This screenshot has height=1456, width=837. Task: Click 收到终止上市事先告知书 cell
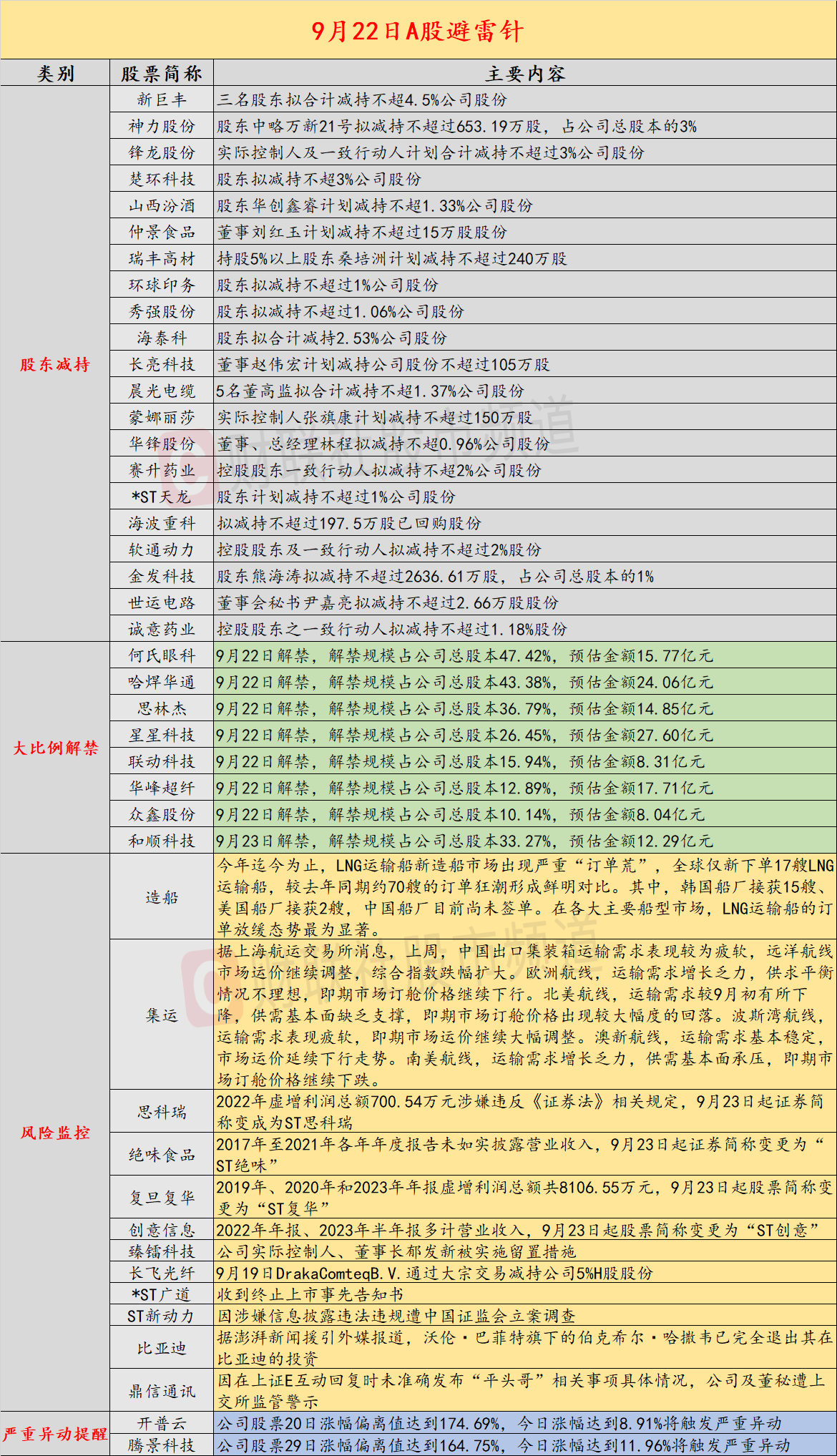coord(525,1294)
